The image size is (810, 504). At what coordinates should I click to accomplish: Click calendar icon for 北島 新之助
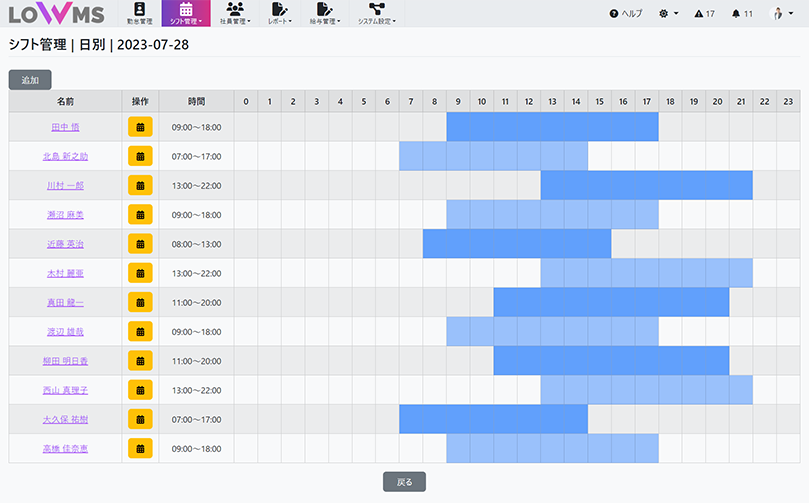(x=140, y=156)
